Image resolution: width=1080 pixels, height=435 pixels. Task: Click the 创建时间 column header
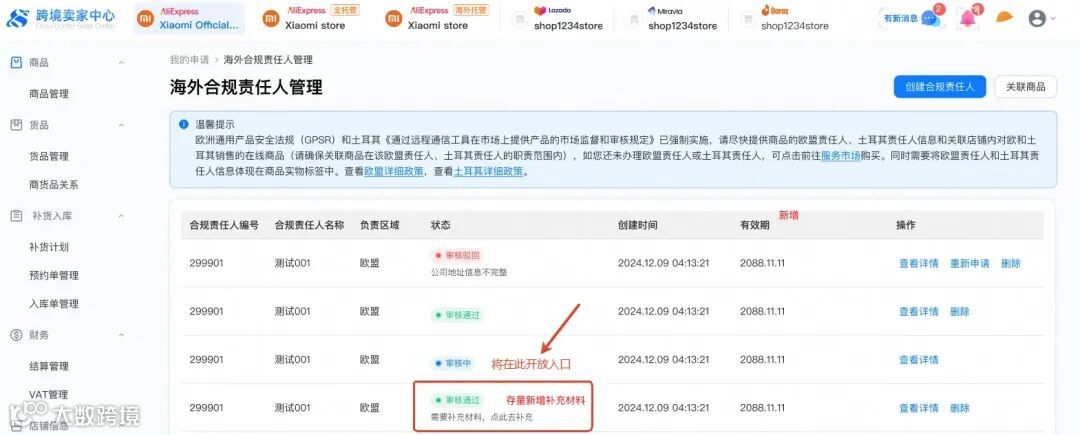[638, 225]
